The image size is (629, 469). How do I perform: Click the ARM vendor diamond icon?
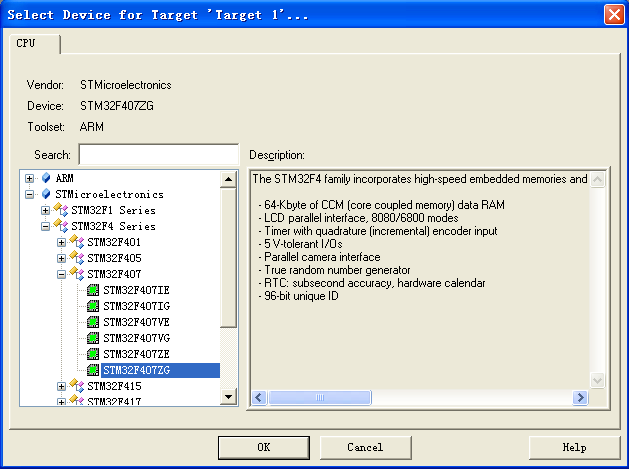coord(46,178)
